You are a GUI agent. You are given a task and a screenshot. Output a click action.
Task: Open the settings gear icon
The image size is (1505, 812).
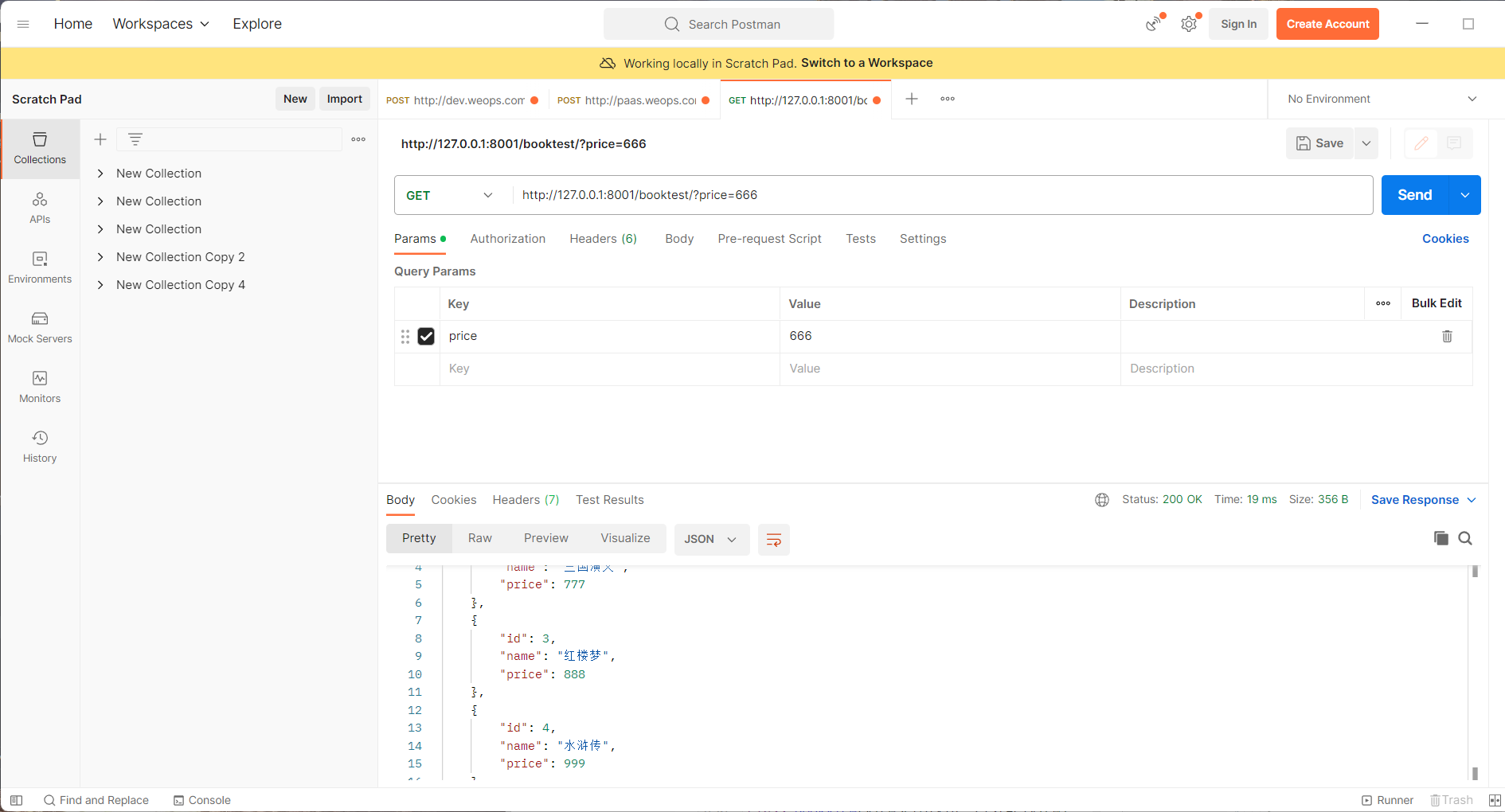1189,24
